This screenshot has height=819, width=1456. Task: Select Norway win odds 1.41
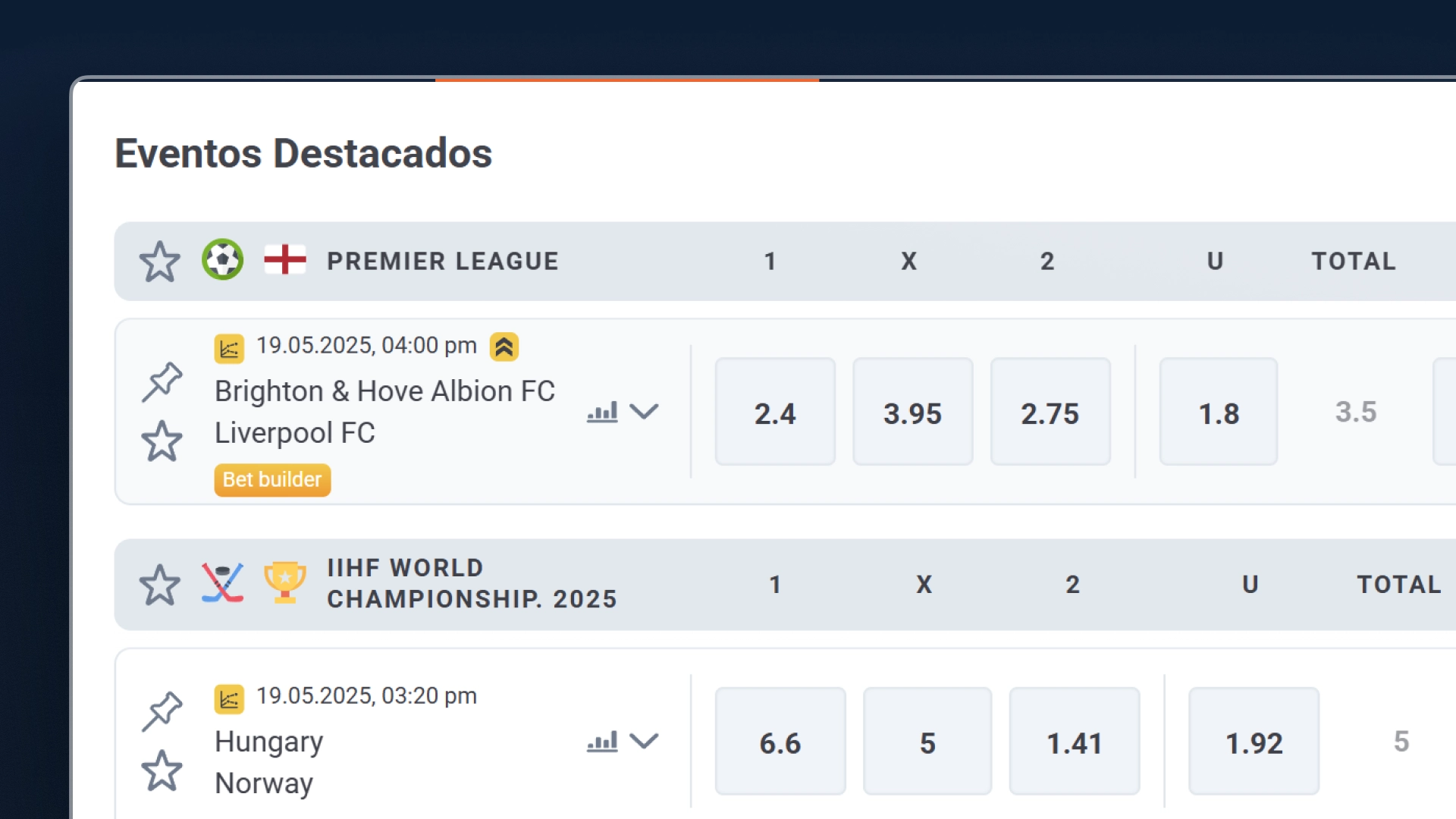tap(1075, 742)
